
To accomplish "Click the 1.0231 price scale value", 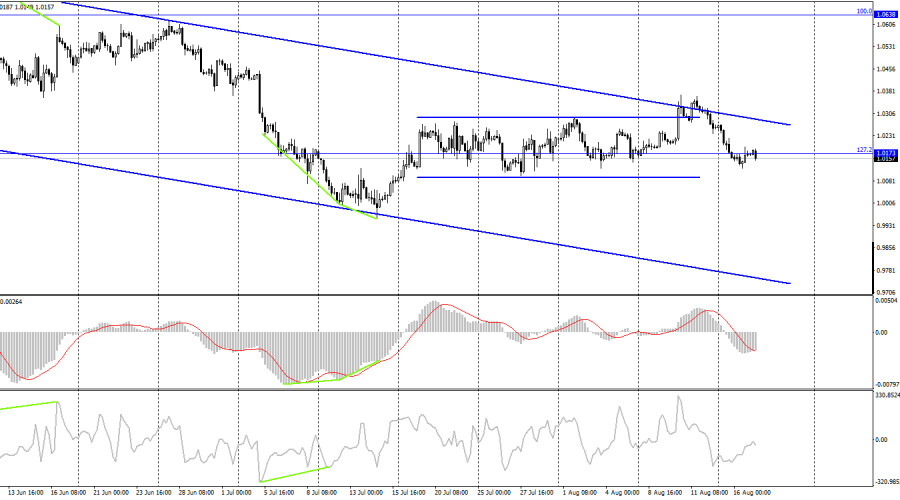I will pos(887,136).
